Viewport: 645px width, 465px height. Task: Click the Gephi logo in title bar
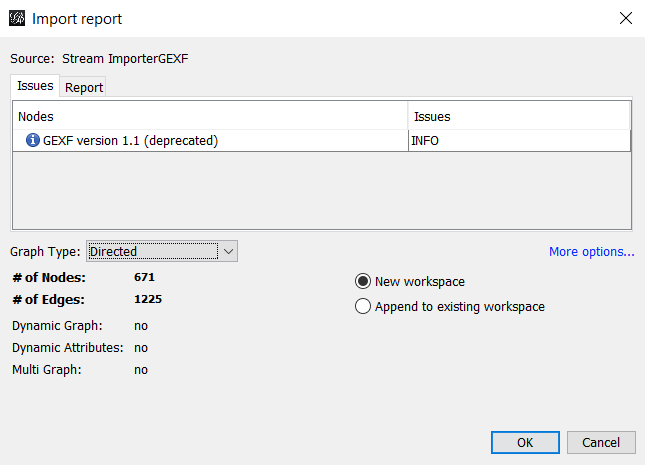[17, 18]
